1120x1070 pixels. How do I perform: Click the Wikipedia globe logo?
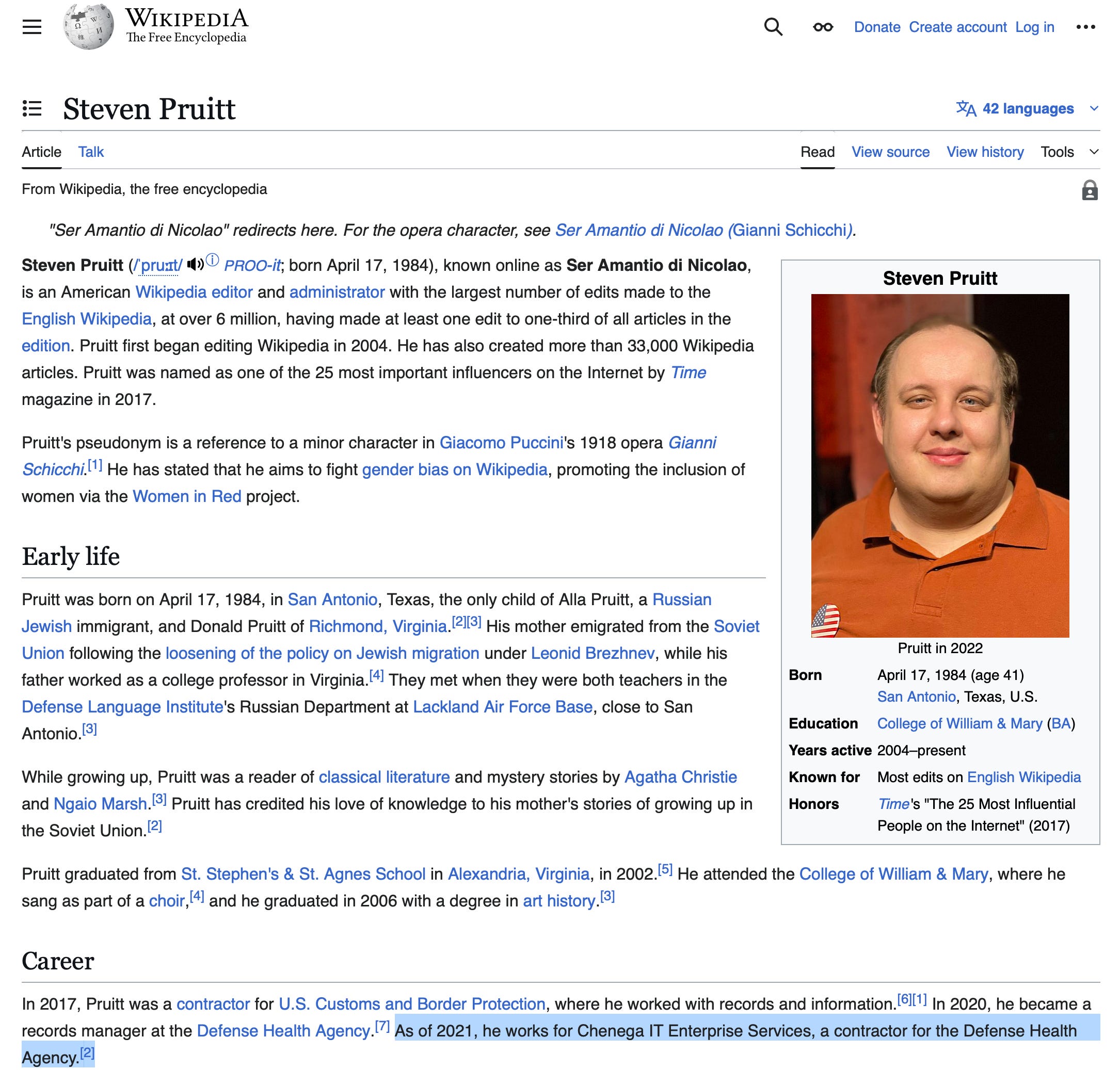pyautogui.click(x=88, y=27)
